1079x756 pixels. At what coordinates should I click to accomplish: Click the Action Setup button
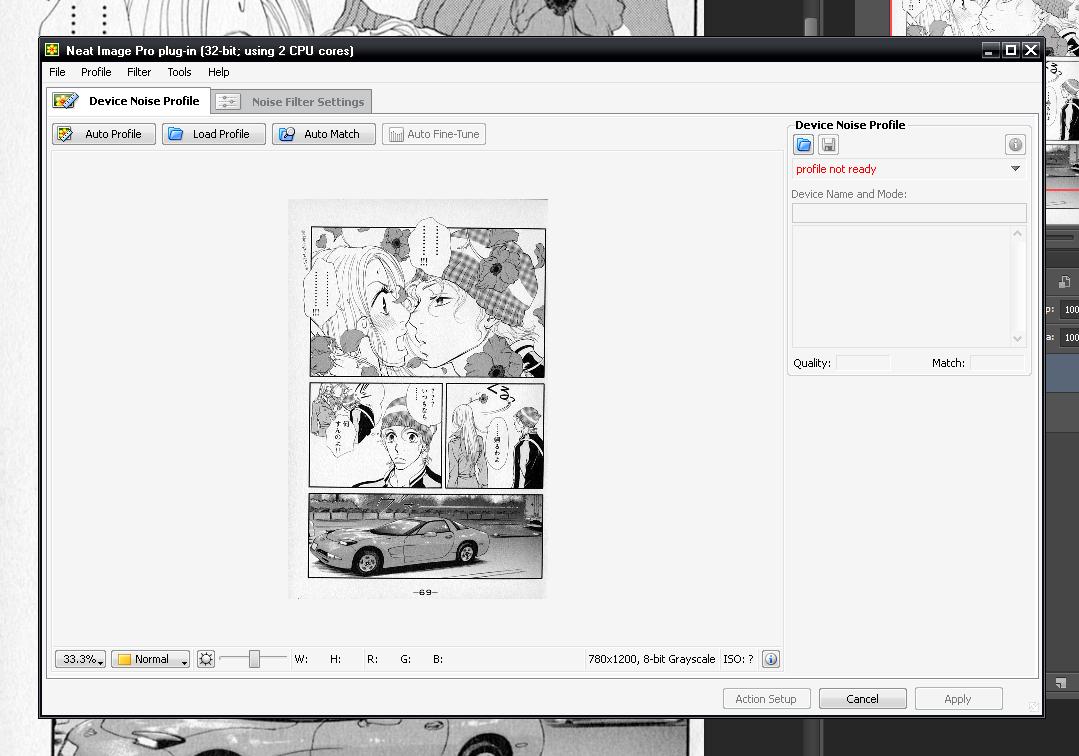point(766,699)
